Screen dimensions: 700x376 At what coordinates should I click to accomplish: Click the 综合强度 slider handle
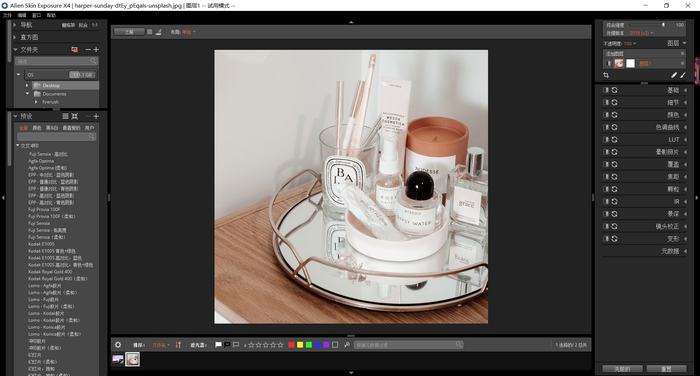tap(663, 25)
